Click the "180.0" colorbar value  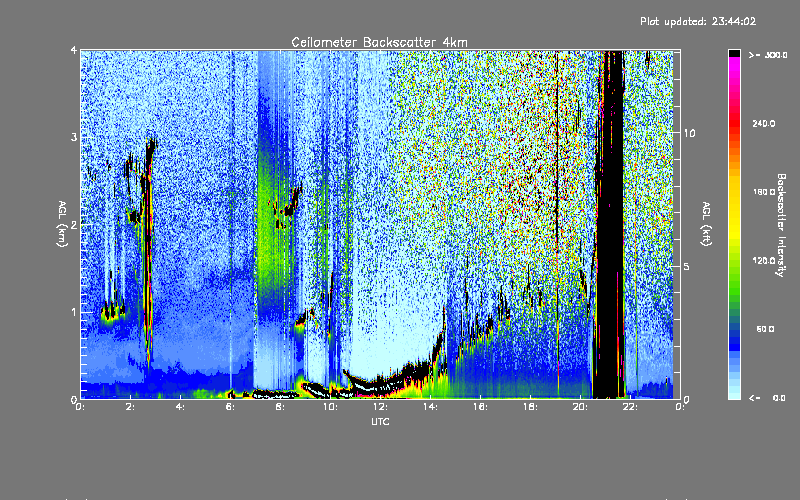(x=764, y=192)
